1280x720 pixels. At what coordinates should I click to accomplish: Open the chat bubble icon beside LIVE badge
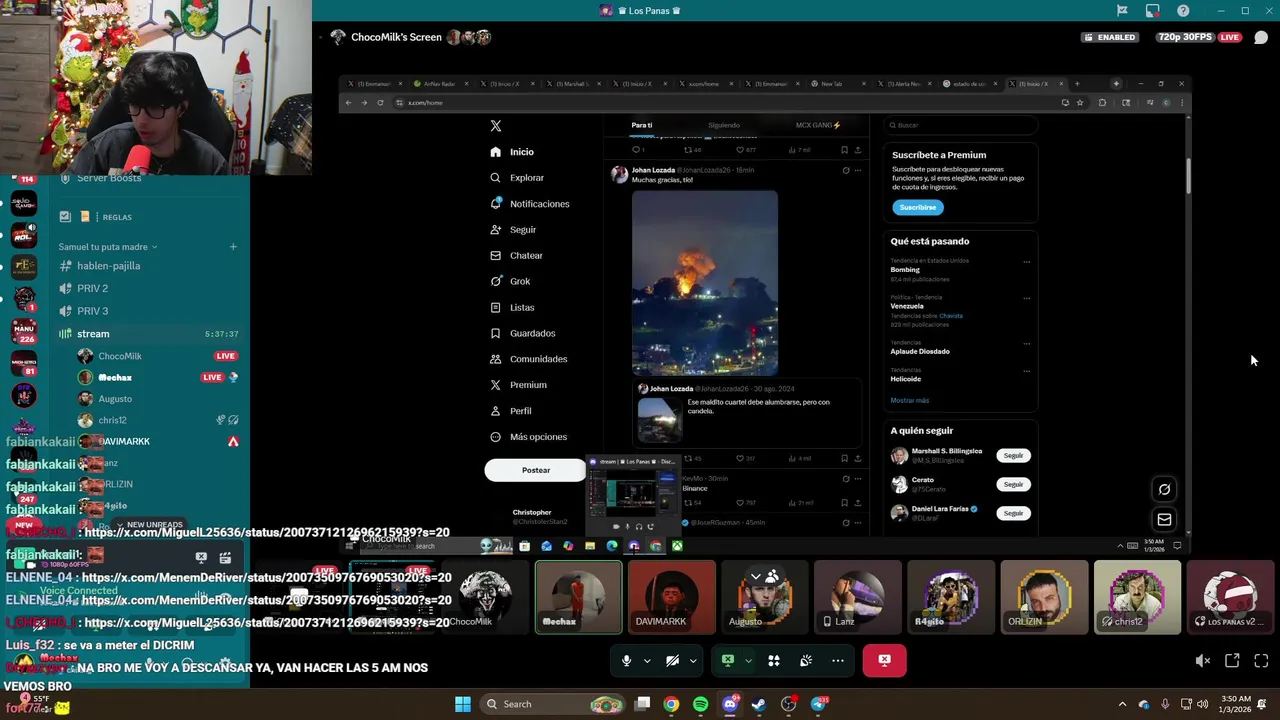pos(1261,38)
